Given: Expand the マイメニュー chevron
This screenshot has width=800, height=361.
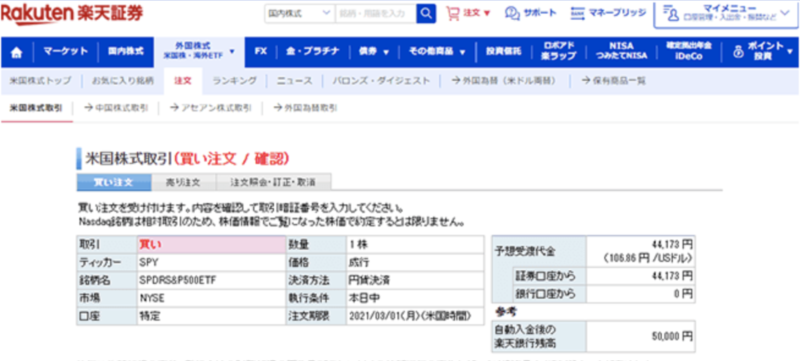Looking at the screenshot, I should [784, 13].
